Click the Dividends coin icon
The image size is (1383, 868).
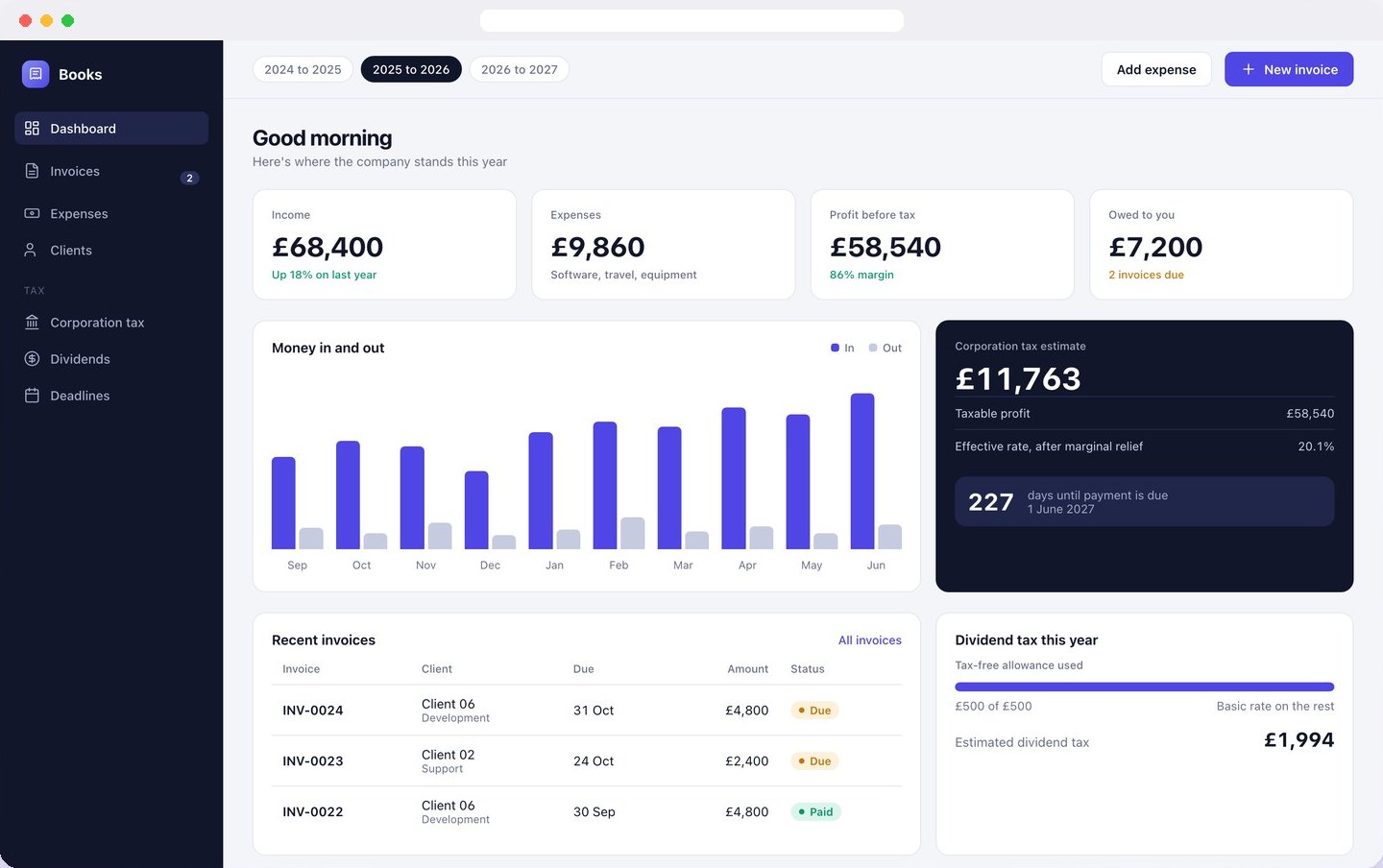tap(32, 359)
